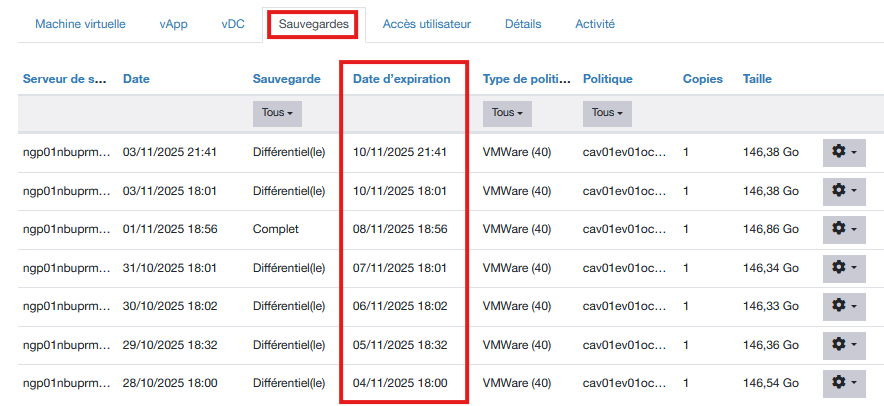The image size is (884, 406).
Task: Open gear menu for the Complet backup
Action: click(844, 229)
